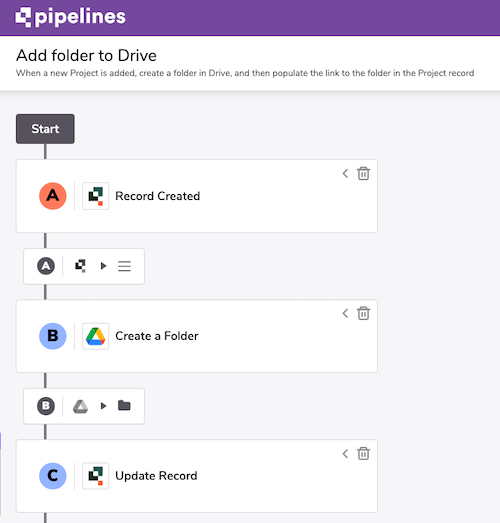This screenshot has width=500, height=523.
Task: Open step A output list icon
Action: tap(124, 266)
